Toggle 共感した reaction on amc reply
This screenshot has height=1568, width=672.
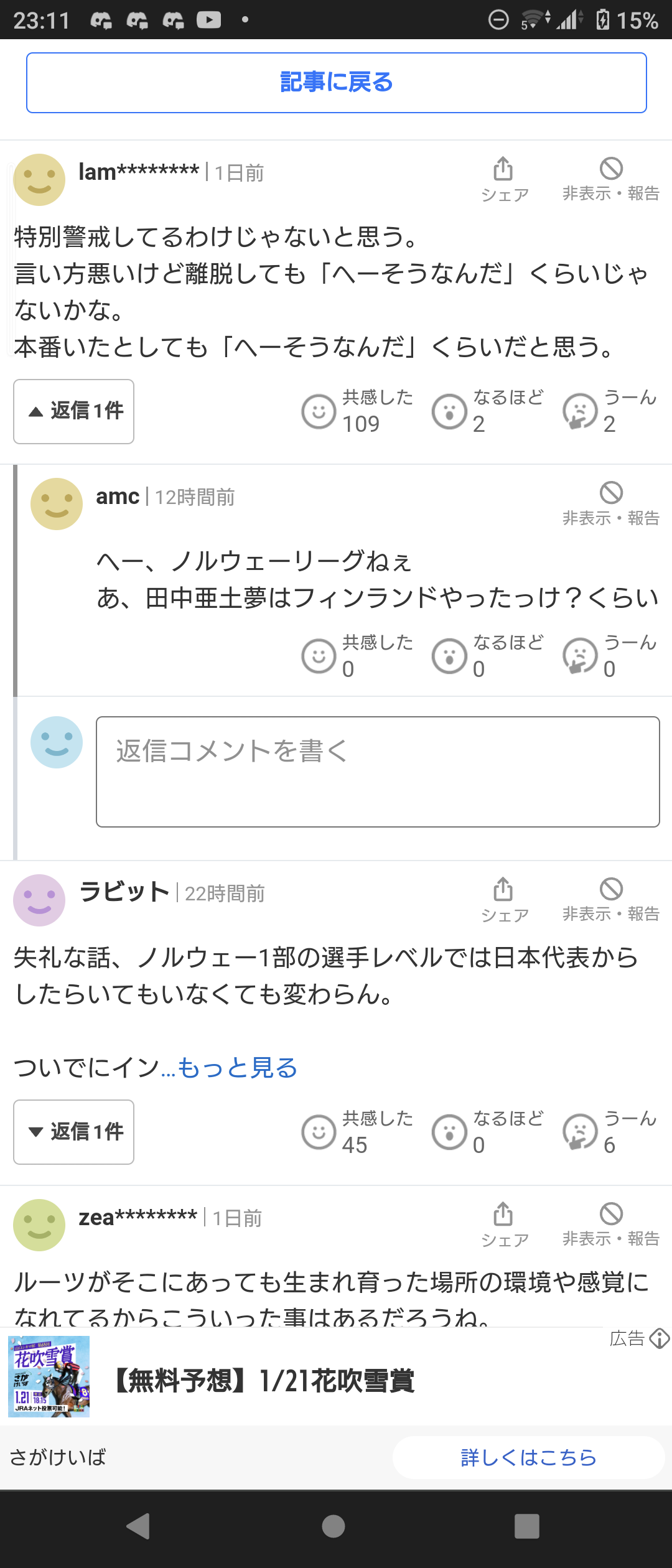coord(358,656)
